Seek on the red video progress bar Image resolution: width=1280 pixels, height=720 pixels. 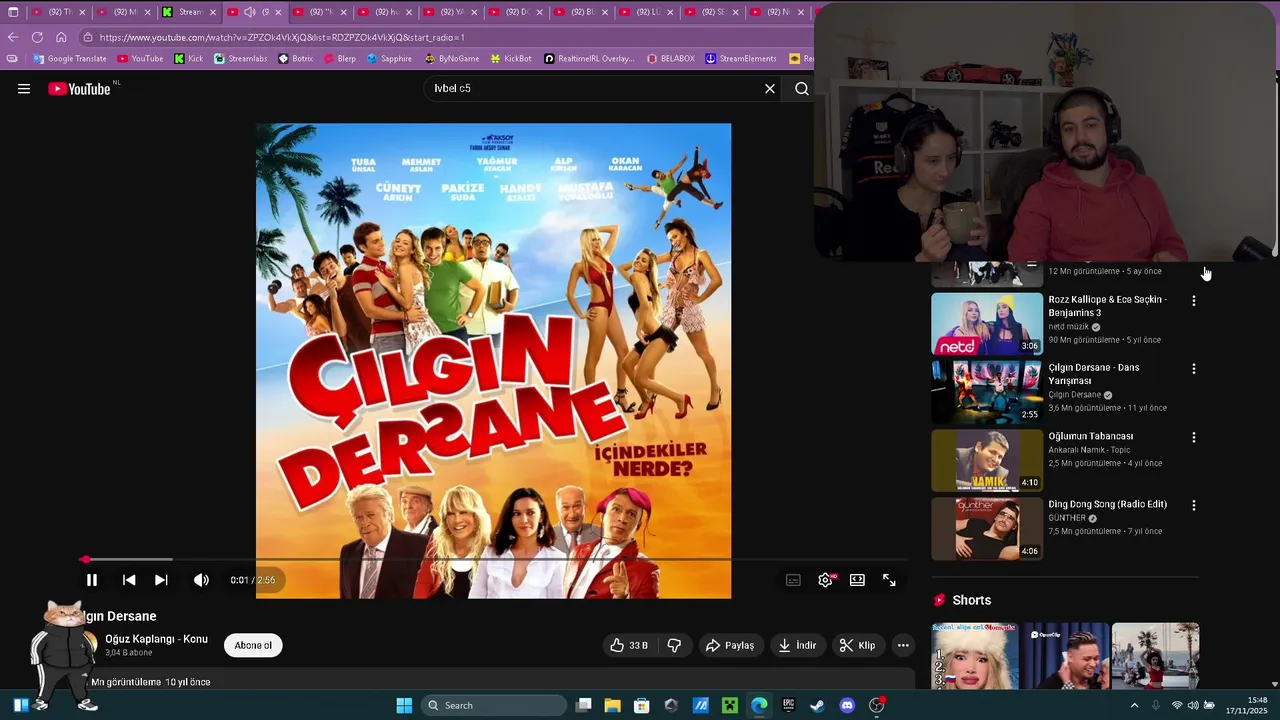[x=493, y=559]
